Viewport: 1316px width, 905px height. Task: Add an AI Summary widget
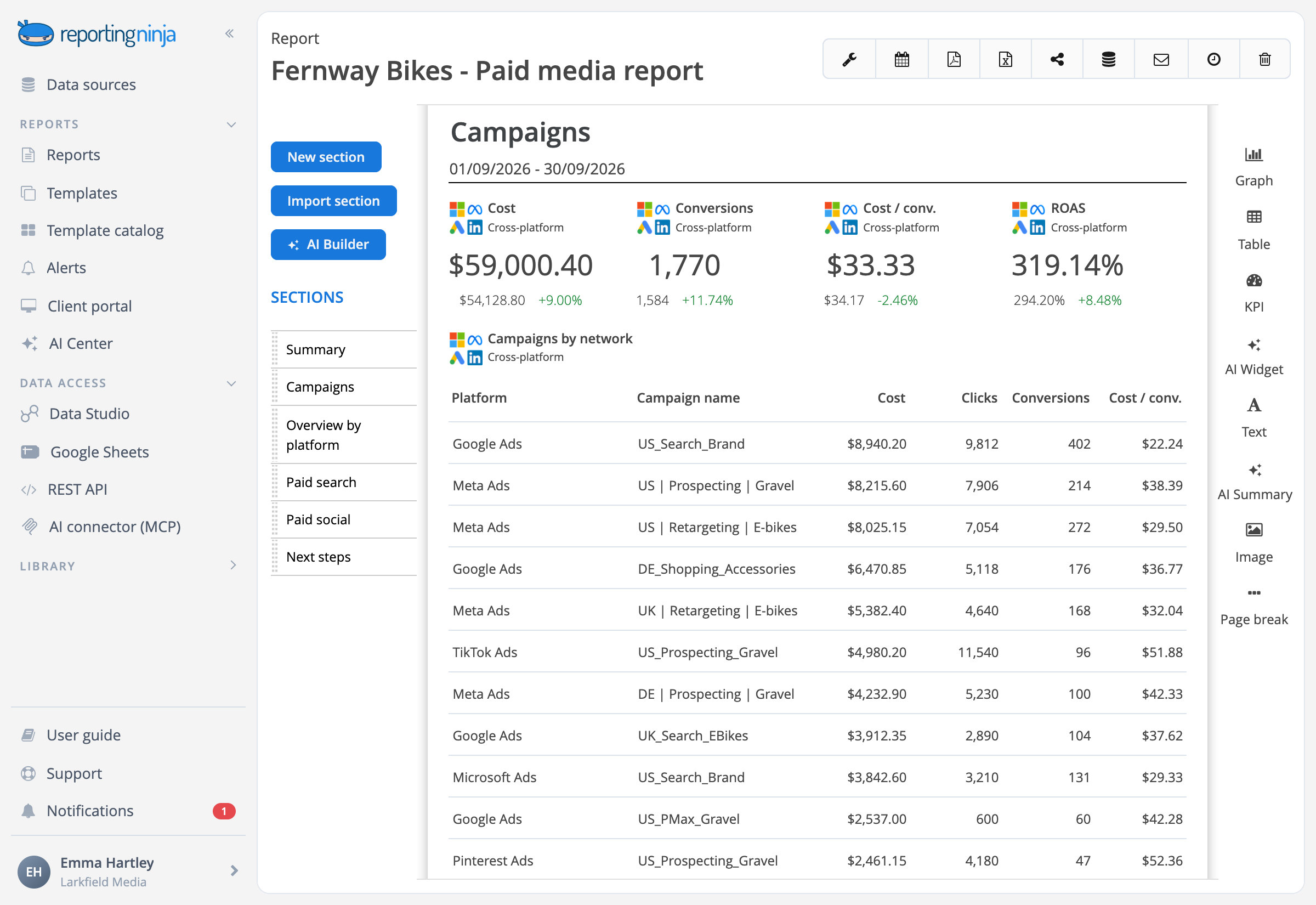coord(1254,482)
